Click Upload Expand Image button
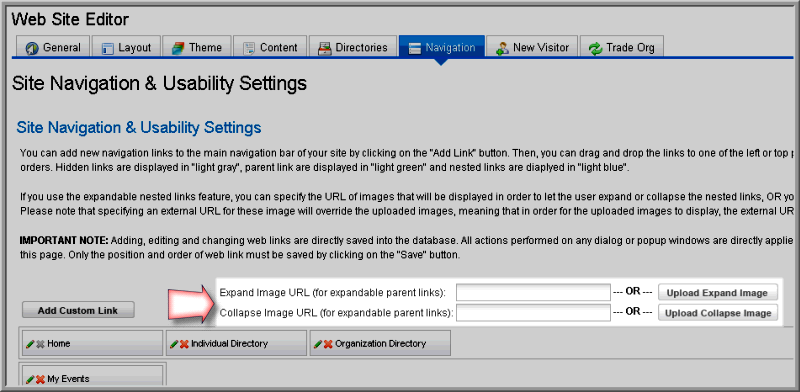 click(x=717, y=293)
